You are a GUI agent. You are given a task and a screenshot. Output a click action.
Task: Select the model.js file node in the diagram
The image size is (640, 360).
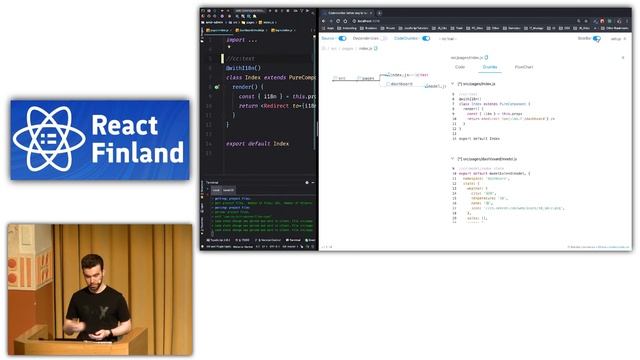coord(435,86)
